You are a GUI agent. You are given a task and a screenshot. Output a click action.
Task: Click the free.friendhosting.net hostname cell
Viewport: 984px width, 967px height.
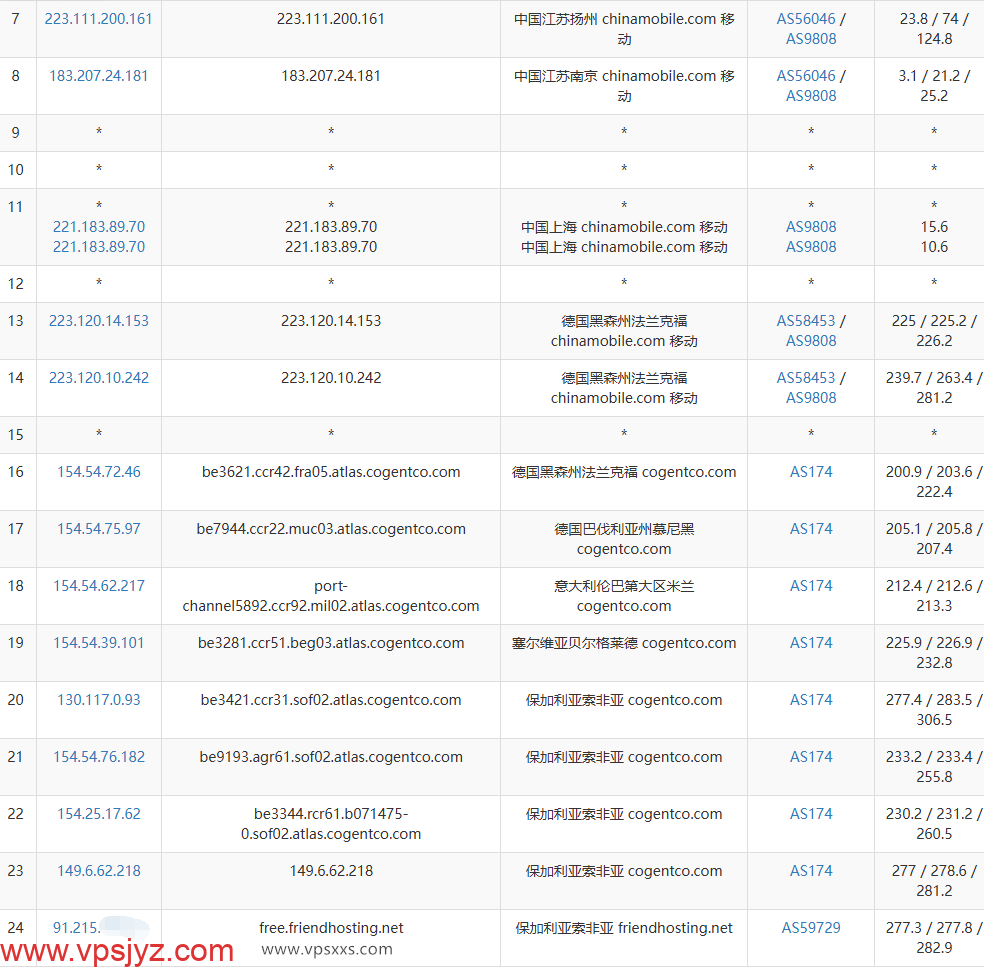pos(331,928)
